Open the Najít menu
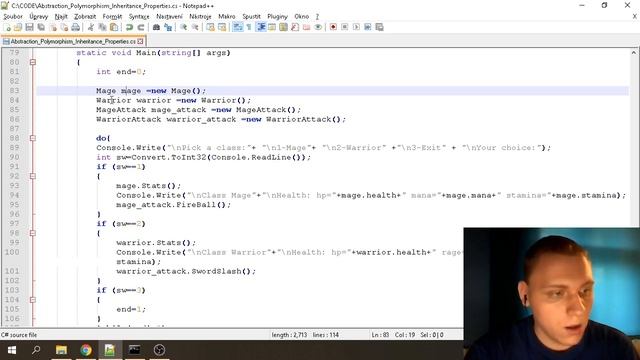The height and width of the screenshot is (360, 640). coord(61,16)
